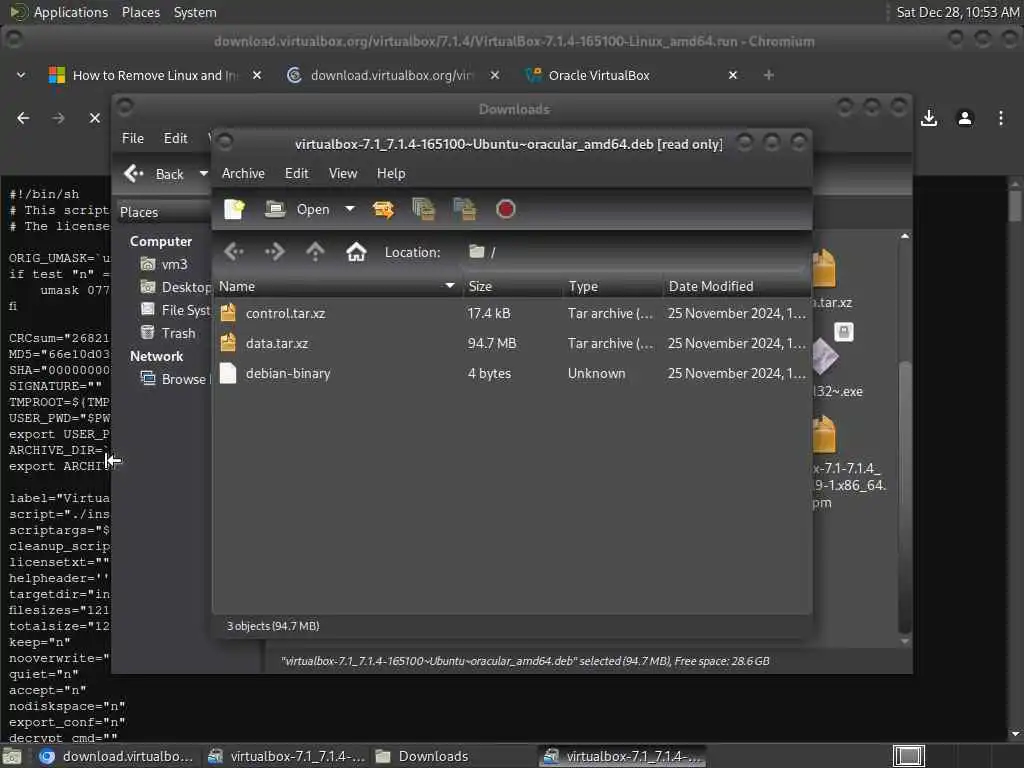Click the tar.xz package icon in Downloads
1024x768 pixels.
coord(824,268)
